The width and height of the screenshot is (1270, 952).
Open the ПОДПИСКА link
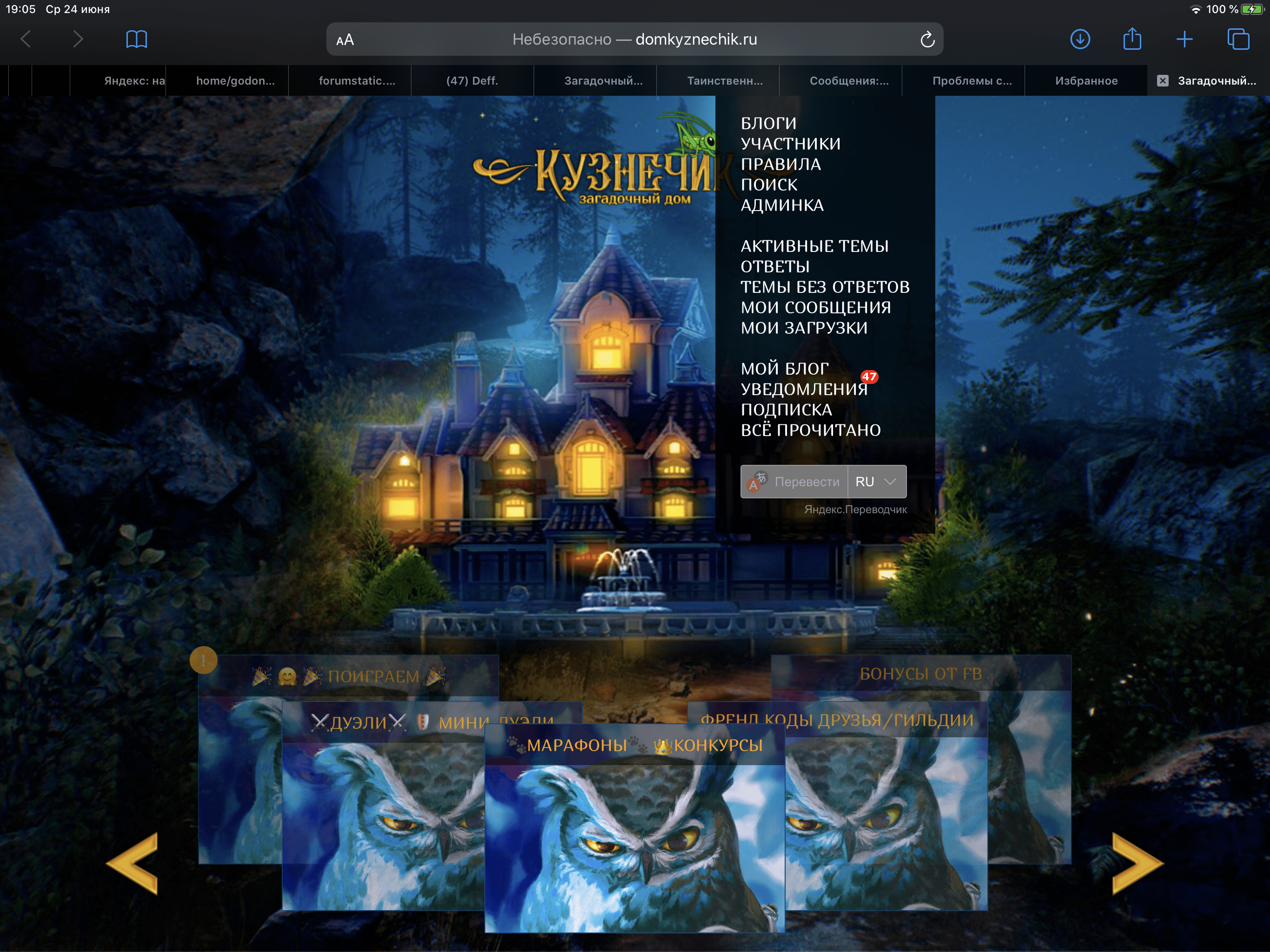pyautogui.click(x=786, y=410)
